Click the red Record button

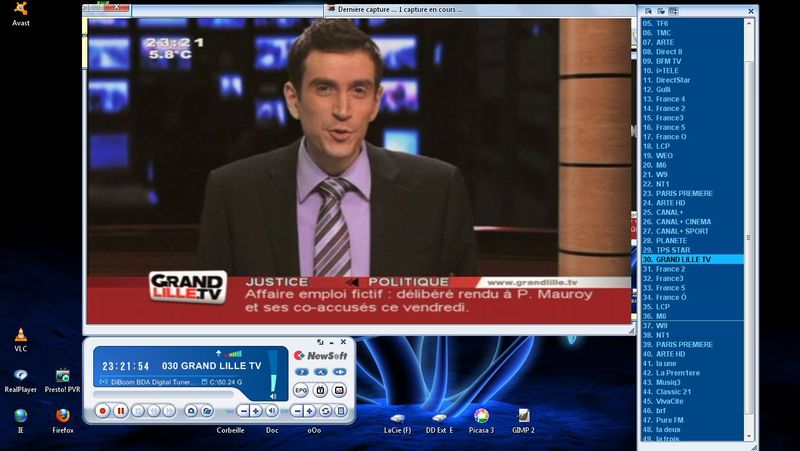(x=103, y=411)
